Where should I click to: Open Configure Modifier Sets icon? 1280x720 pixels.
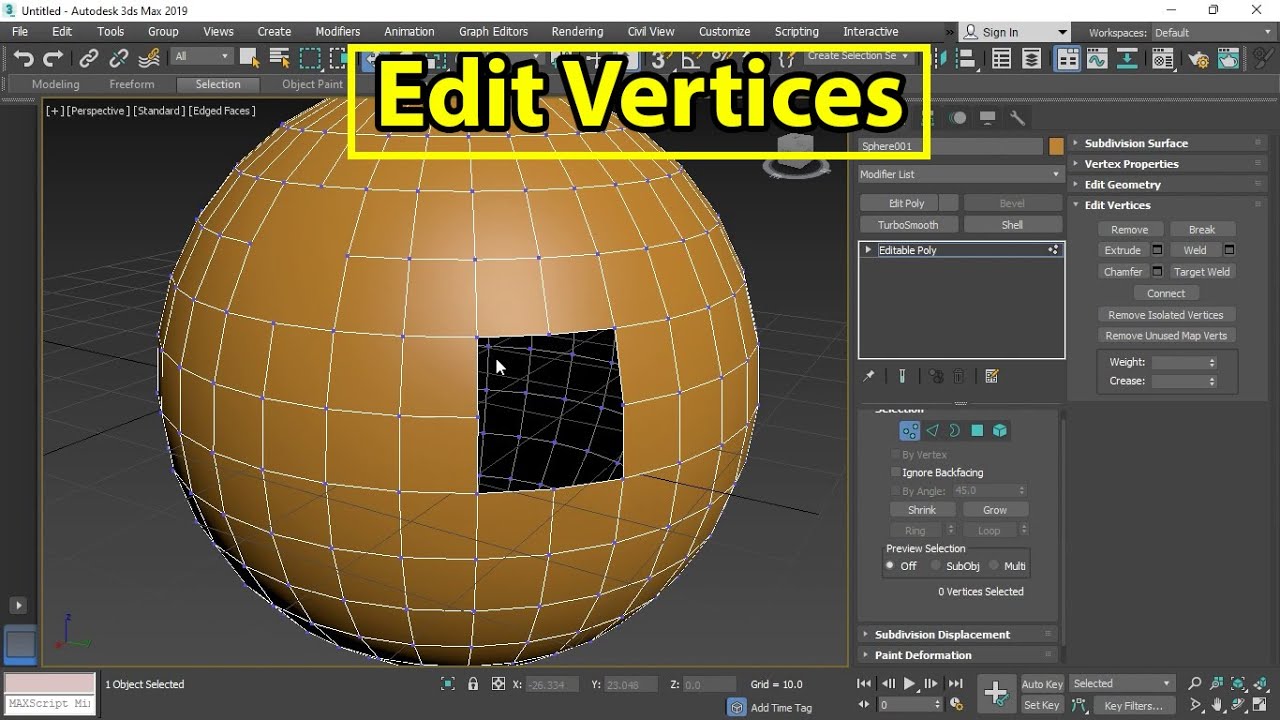992,376
